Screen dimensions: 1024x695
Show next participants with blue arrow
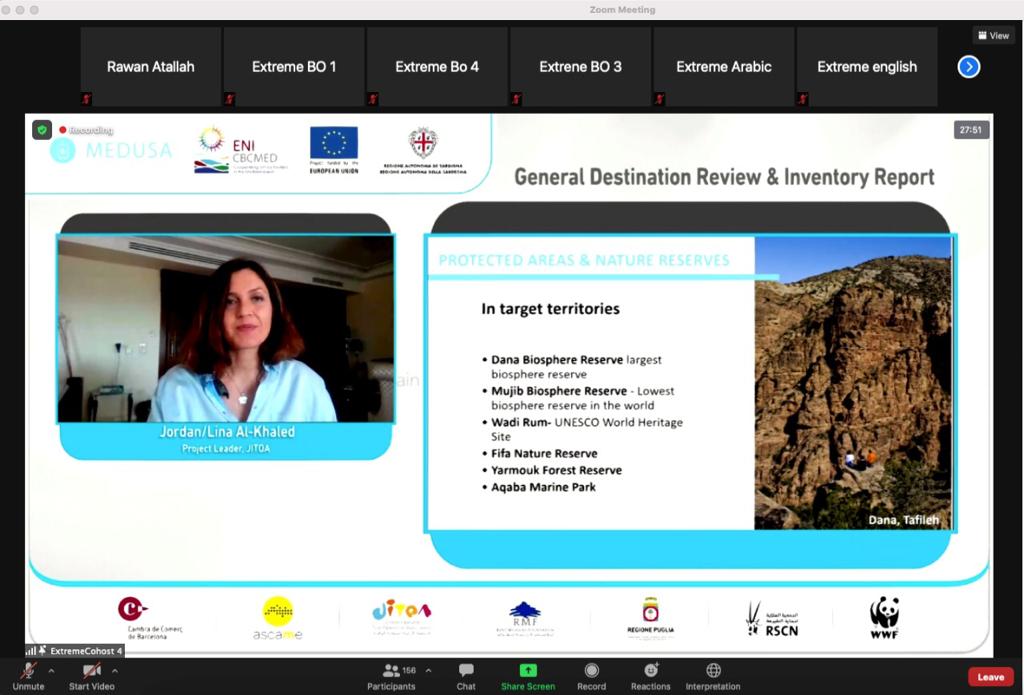[x=968, y=67]
